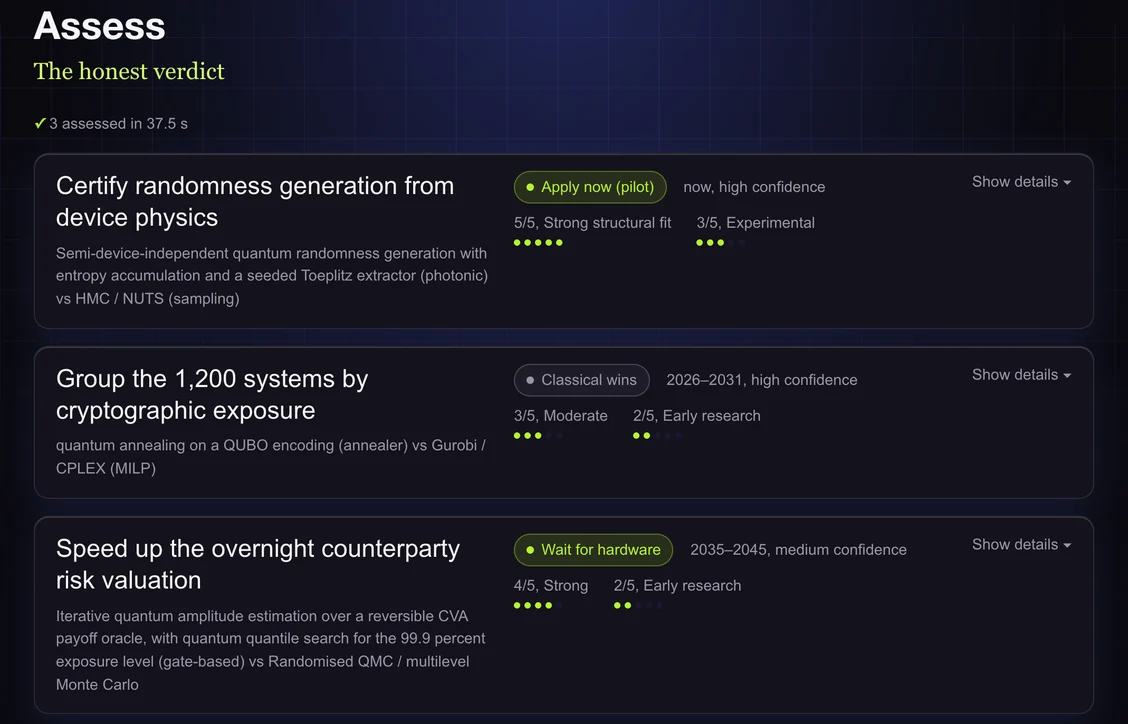Click The honest verdict subtitle
This screenshot has width=1128, height=724.
click(x=129, y=71)
